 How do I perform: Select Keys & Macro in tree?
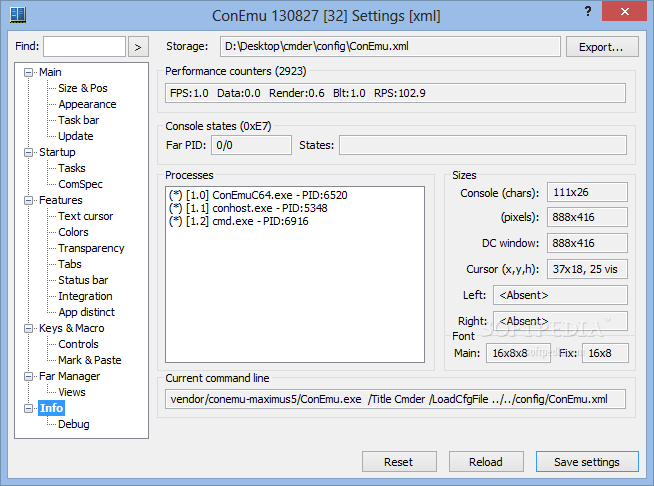(x=71, y=328)
